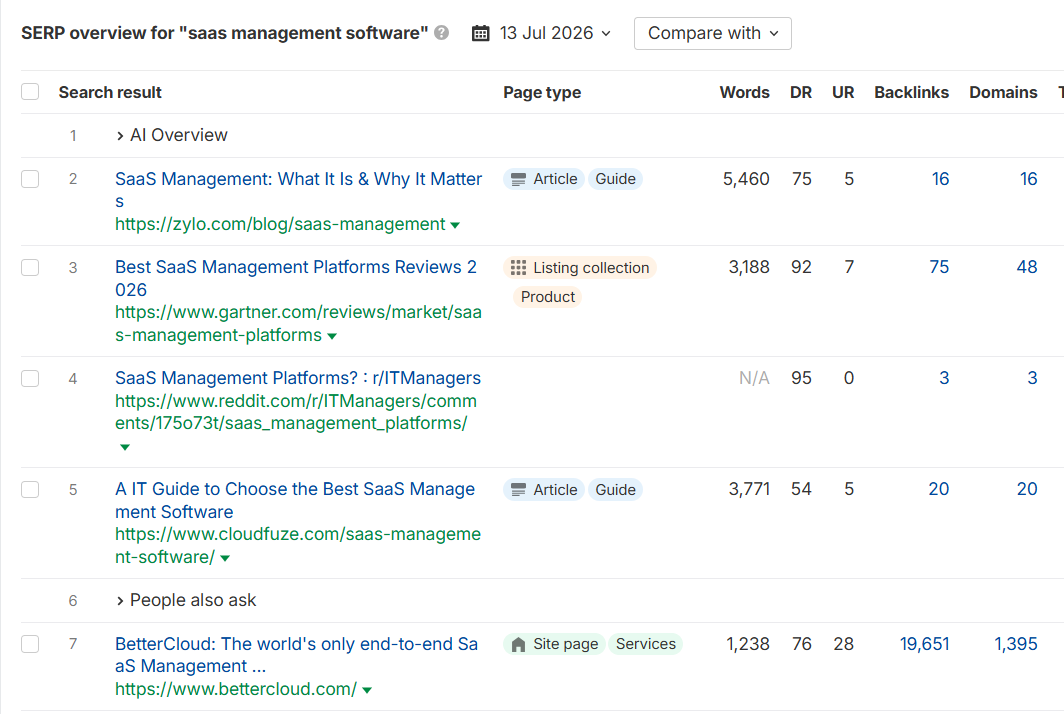This screenshot has height=714, width=1064.
Task: Check the box for the zylo.com result
Action: 30,179
